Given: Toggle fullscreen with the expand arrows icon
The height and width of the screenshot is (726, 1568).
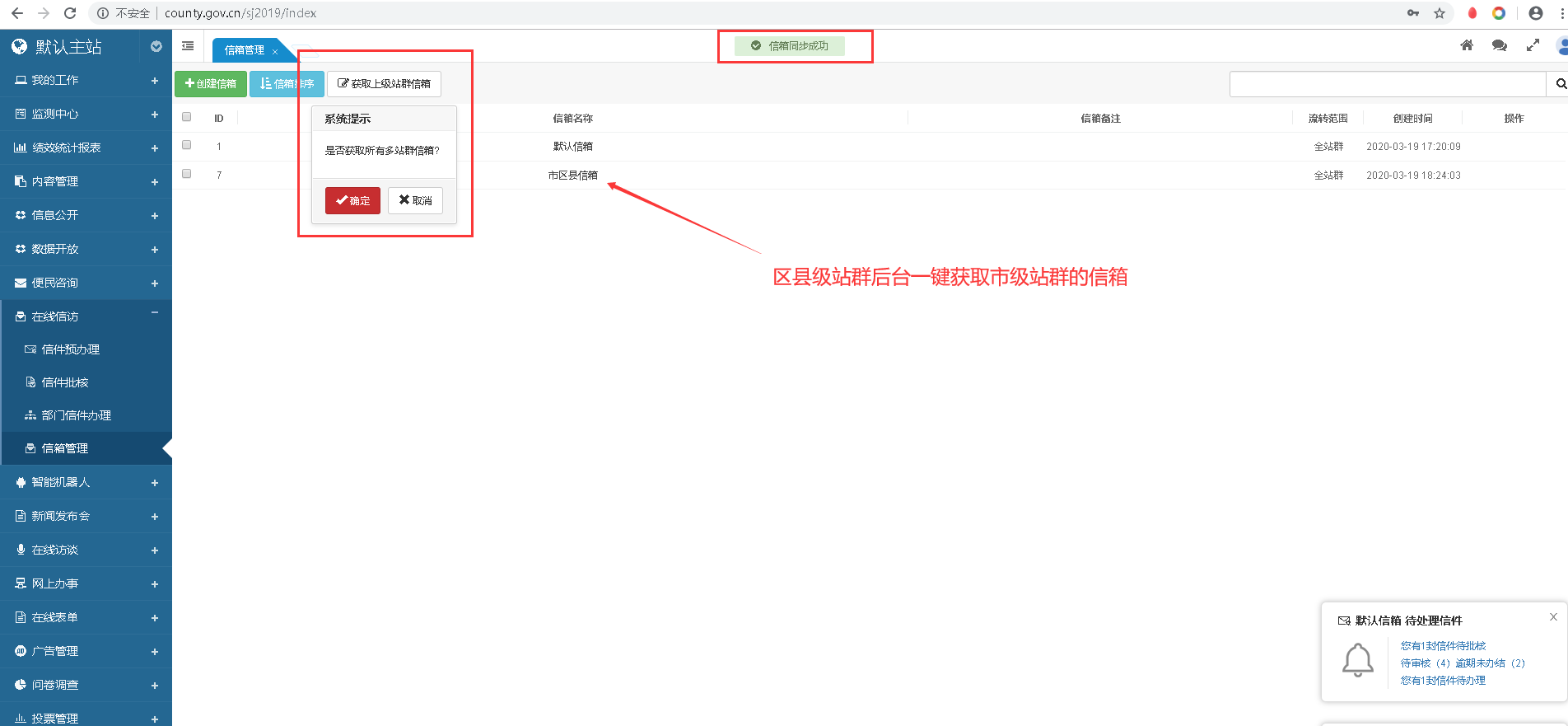Looking at the screenshot, I should coord(1533,45).
